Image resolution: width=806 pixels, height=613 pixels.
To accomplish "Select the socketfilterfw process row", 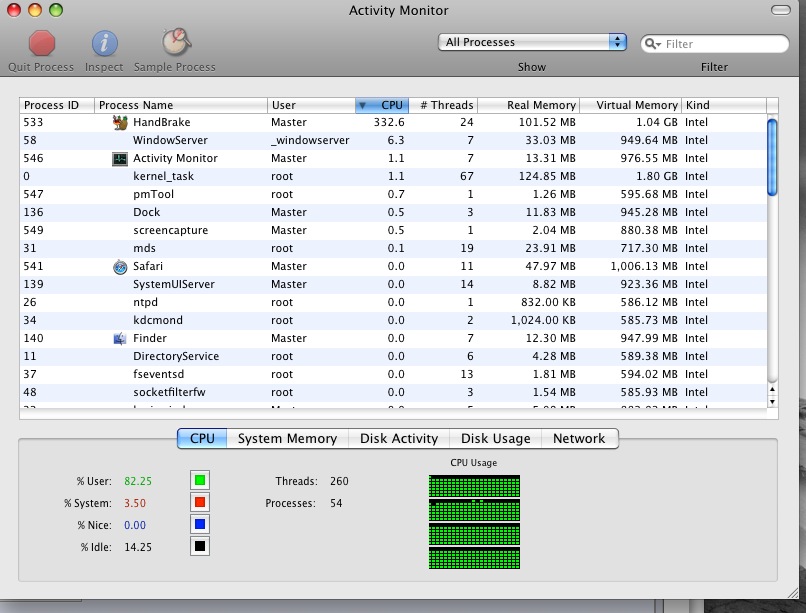I will [x=393, y=392].
